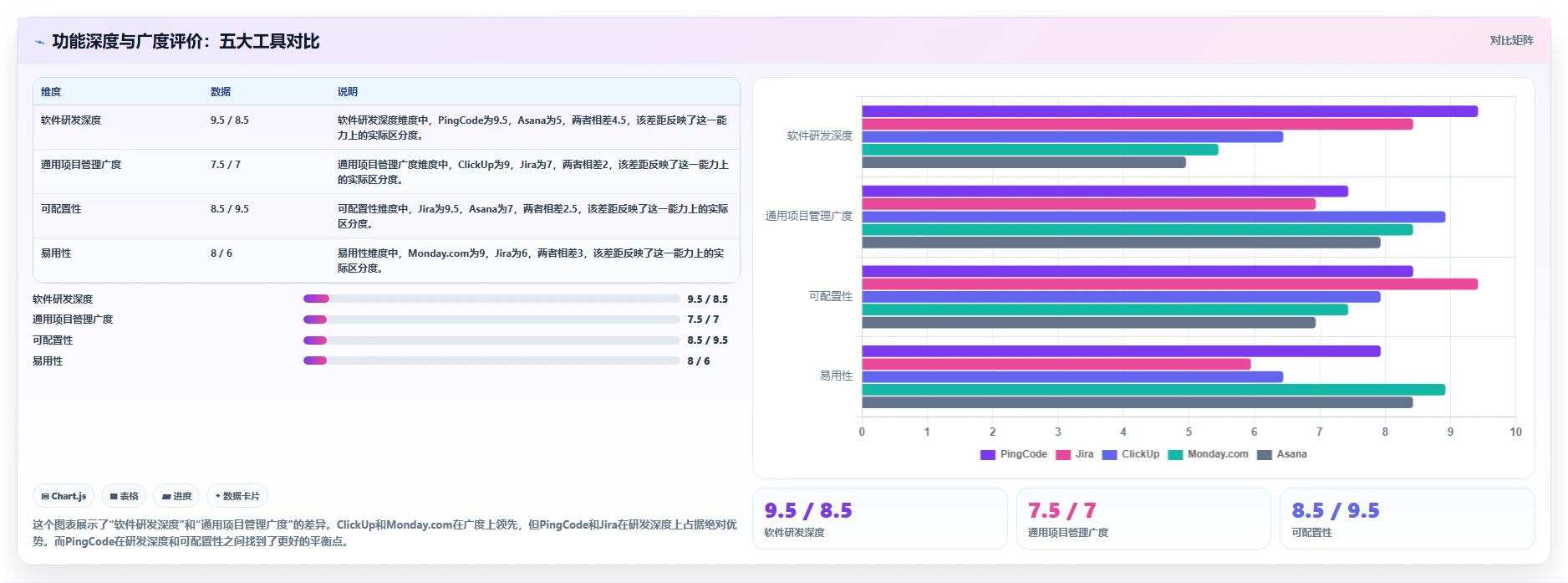Click the 表格 tag chip

click(x=124, y=496)
